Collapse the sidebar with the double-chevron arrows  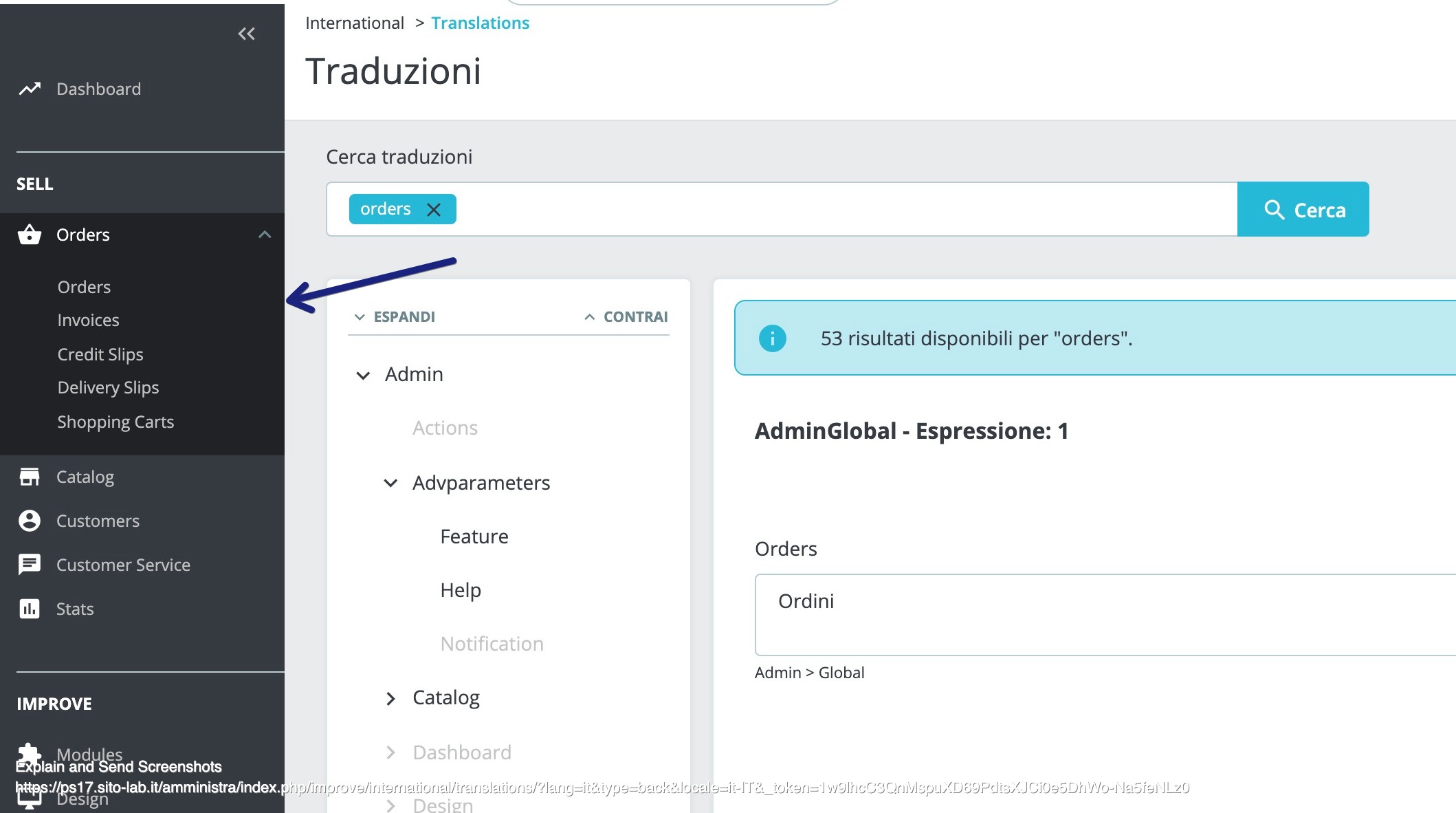pyautogui.click(x=246, y=33)
